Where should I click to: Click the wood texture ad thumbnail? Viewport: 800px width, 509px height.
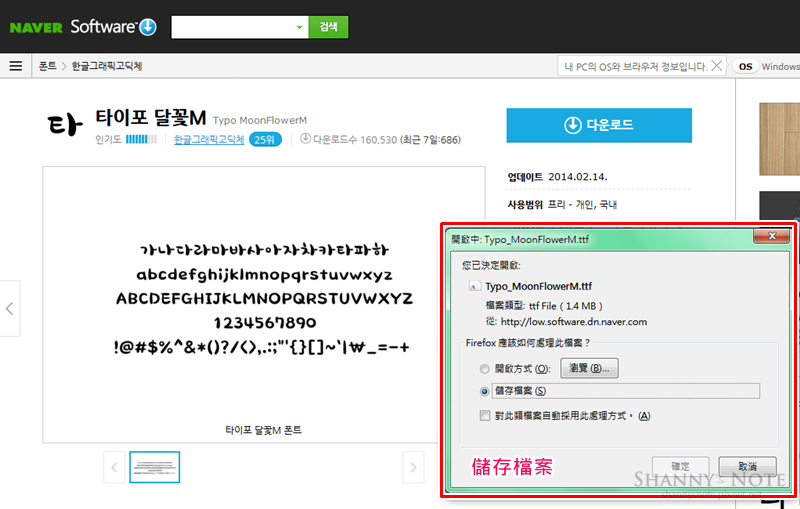[779, 139]
